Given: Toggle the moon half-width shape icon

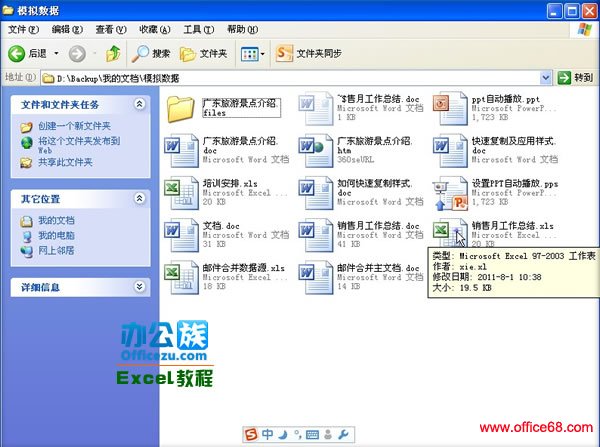Looking at the screenshot, I should pos(283,434).
